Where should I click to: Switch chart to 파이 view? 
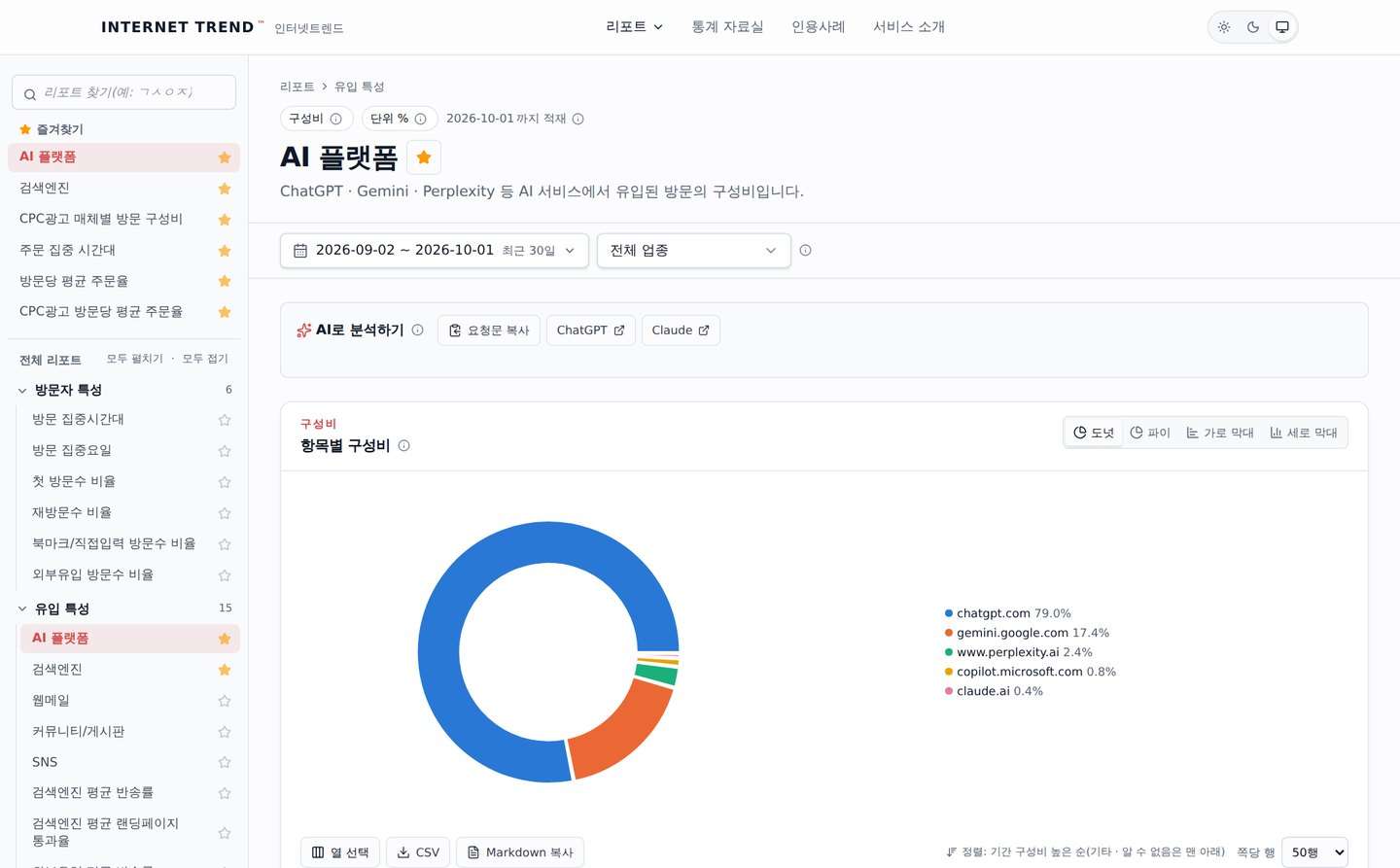tap(1150, 433)
